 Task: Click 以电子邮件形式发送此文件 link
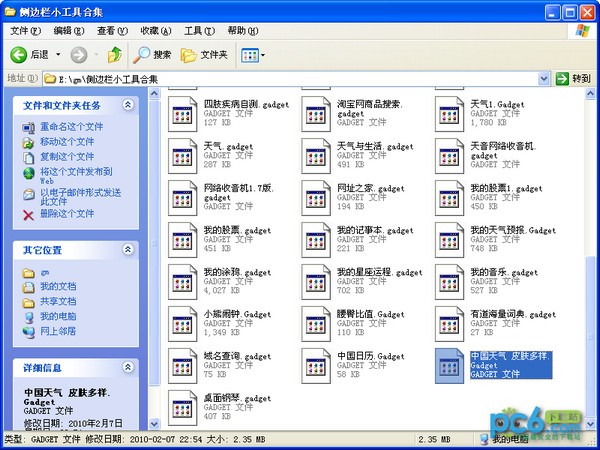tap(80, 196)
